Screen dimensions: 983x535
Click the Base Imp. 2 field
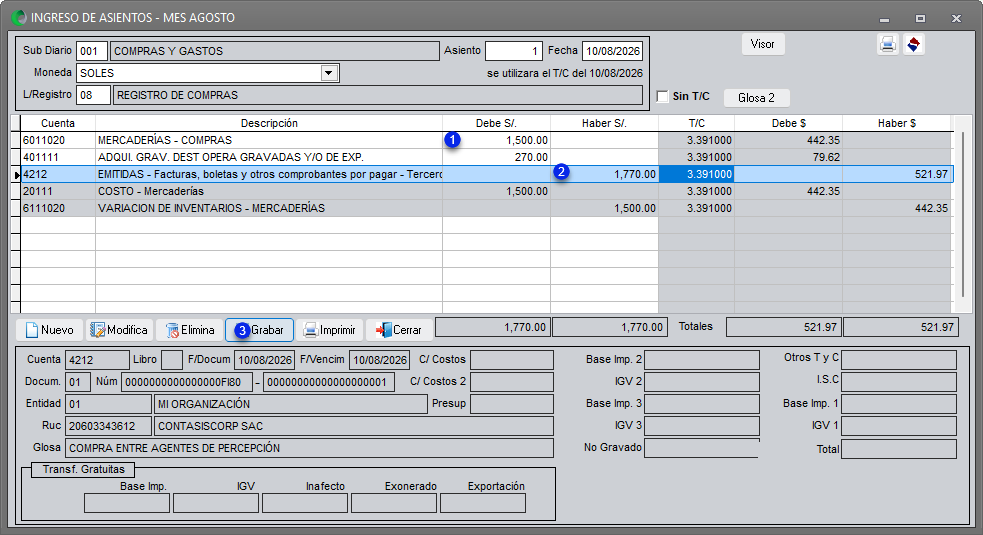pyautogui.click(x=702, y=360)
